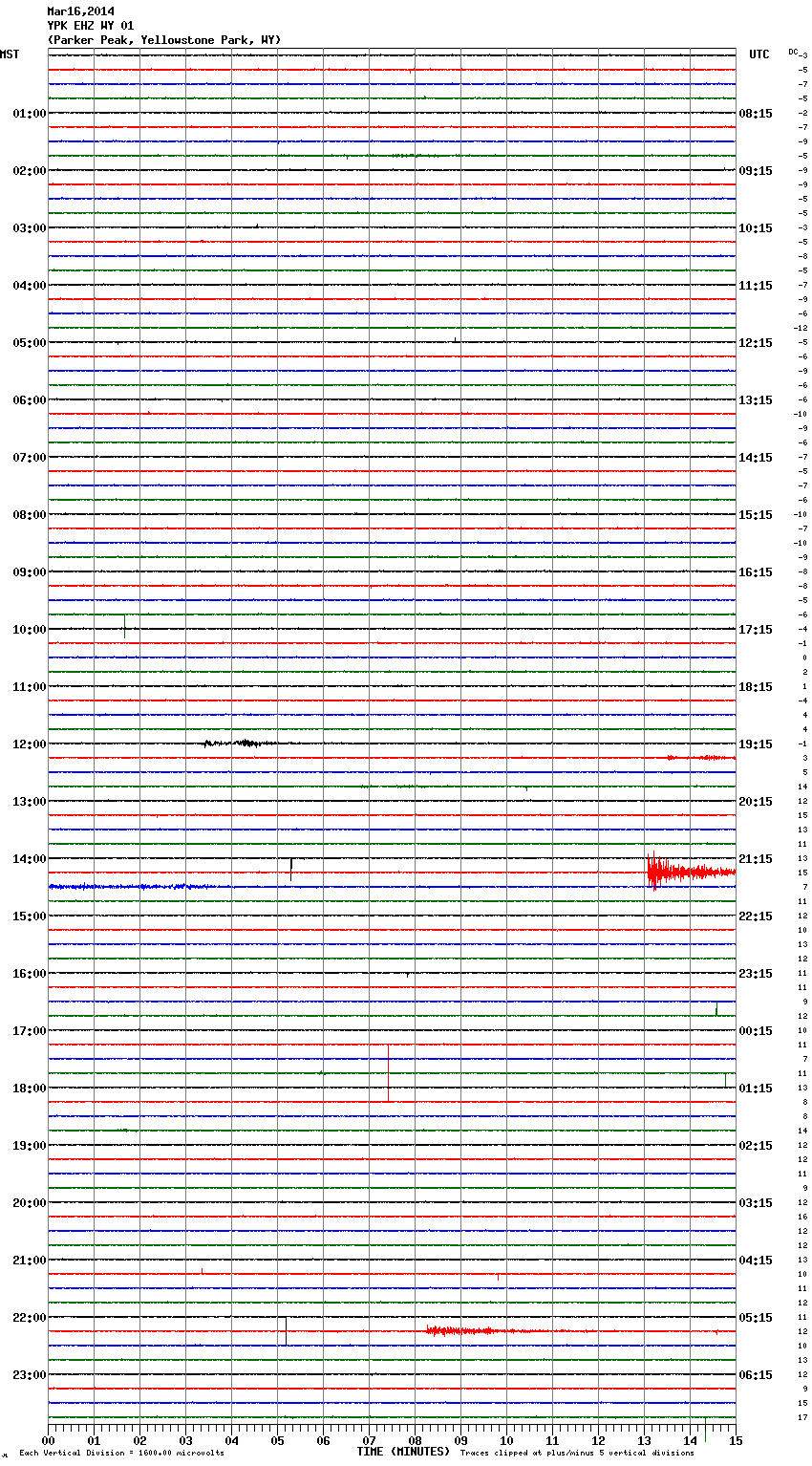Click the green spike just above the 10:00 trace
812x1466 pixels.
pos(124,626)
